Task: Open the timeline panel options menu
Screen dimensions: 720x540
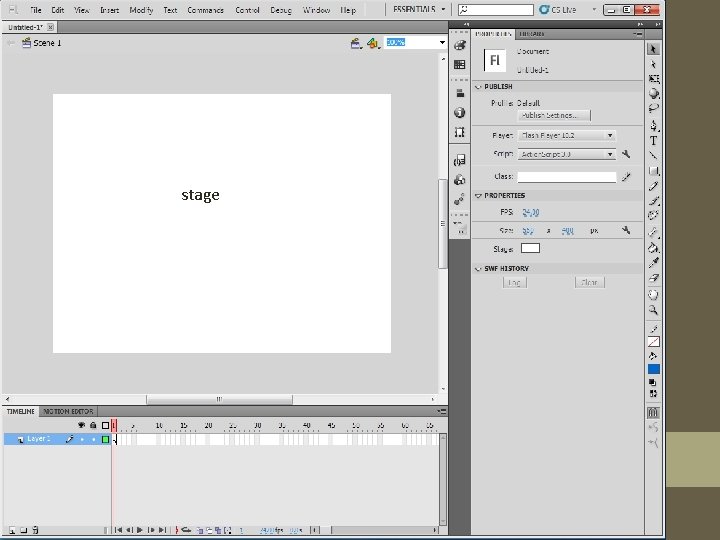Action: click(442, 411)
